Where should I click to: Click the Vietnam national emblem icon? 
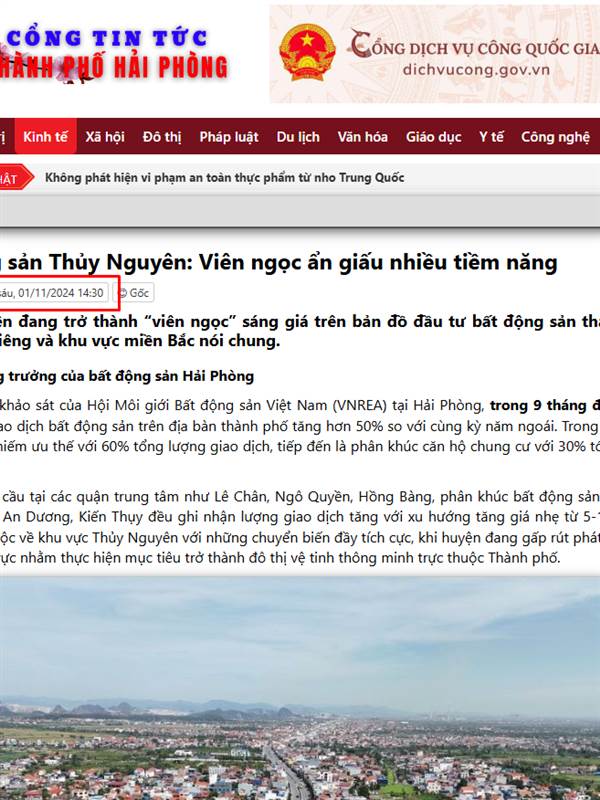click(x=307, y=54)
